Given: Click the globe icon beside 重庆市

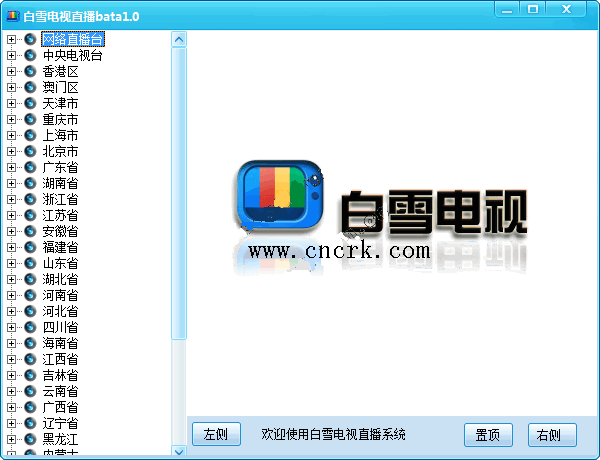Looking at the screenshot, I should click(30, 119).
